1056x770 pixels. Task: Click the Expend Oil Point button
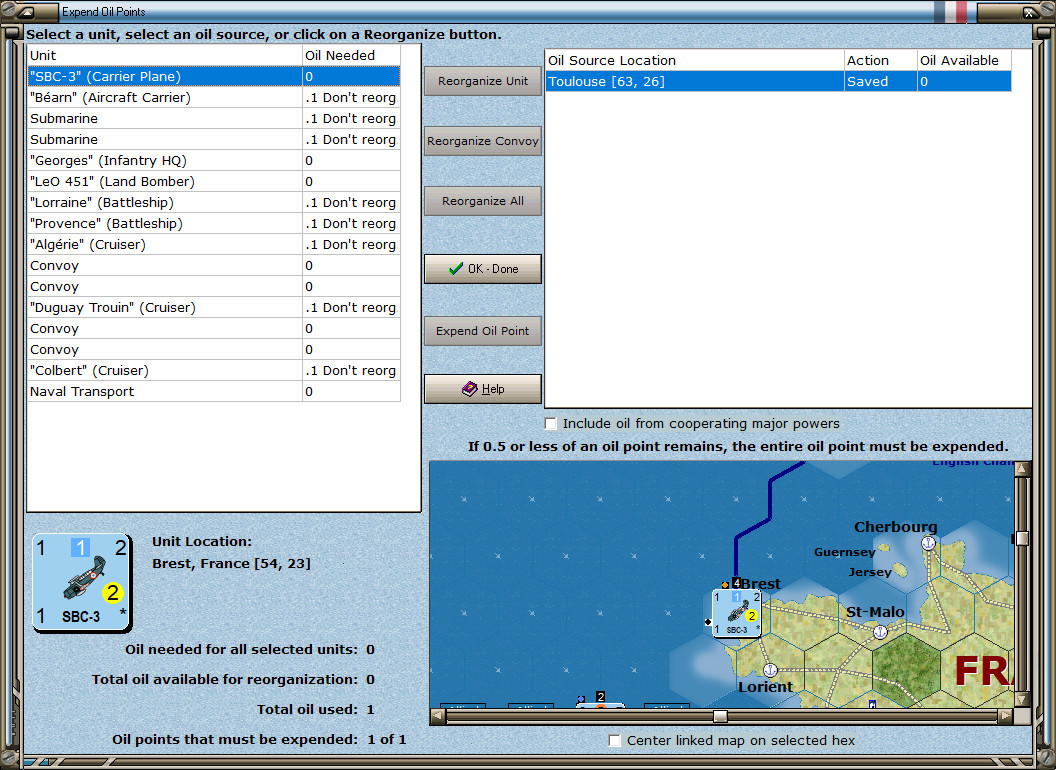483,331
